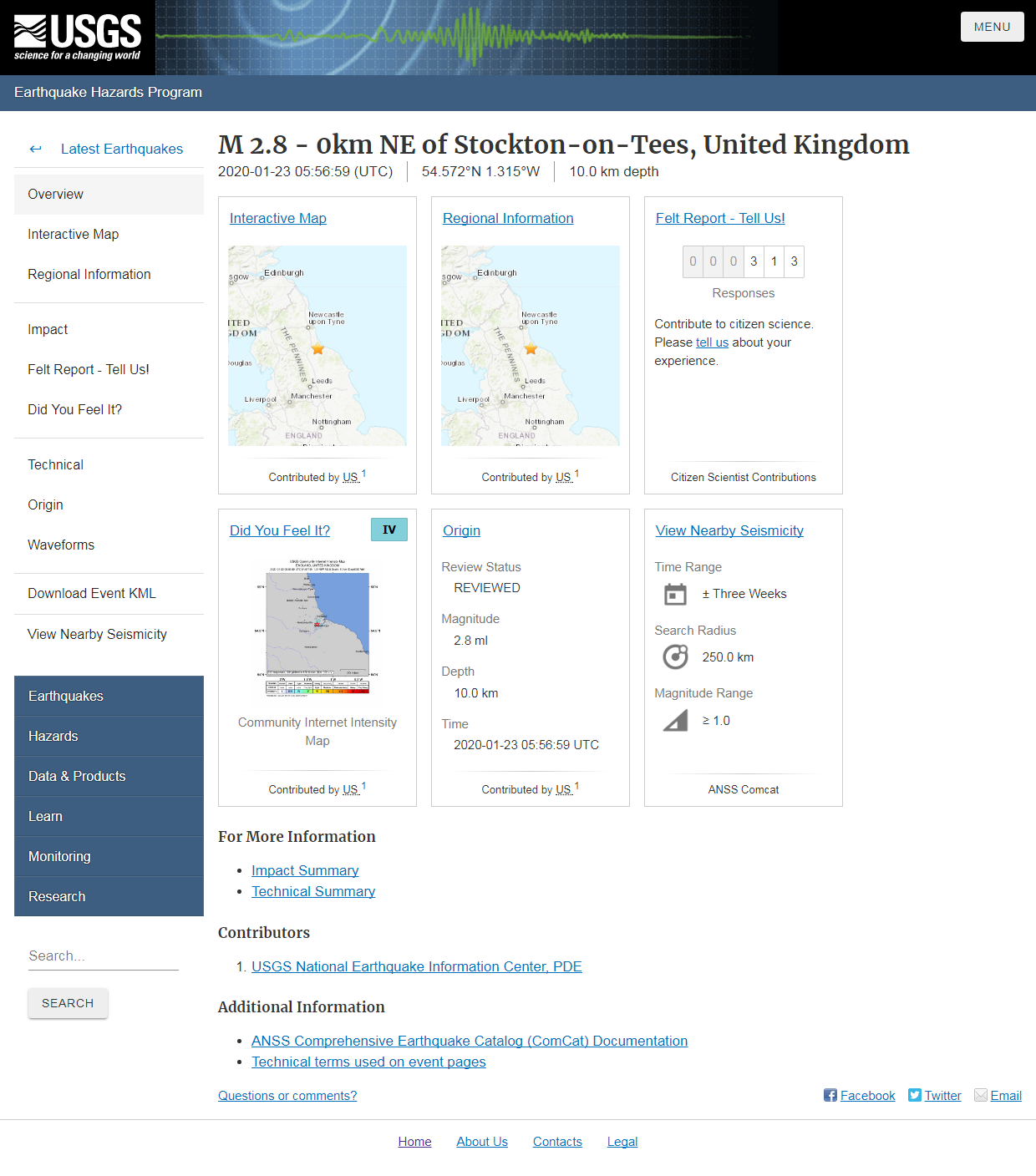Click the Twitter text link
1036x1176 pixels.
point(942,1096)
